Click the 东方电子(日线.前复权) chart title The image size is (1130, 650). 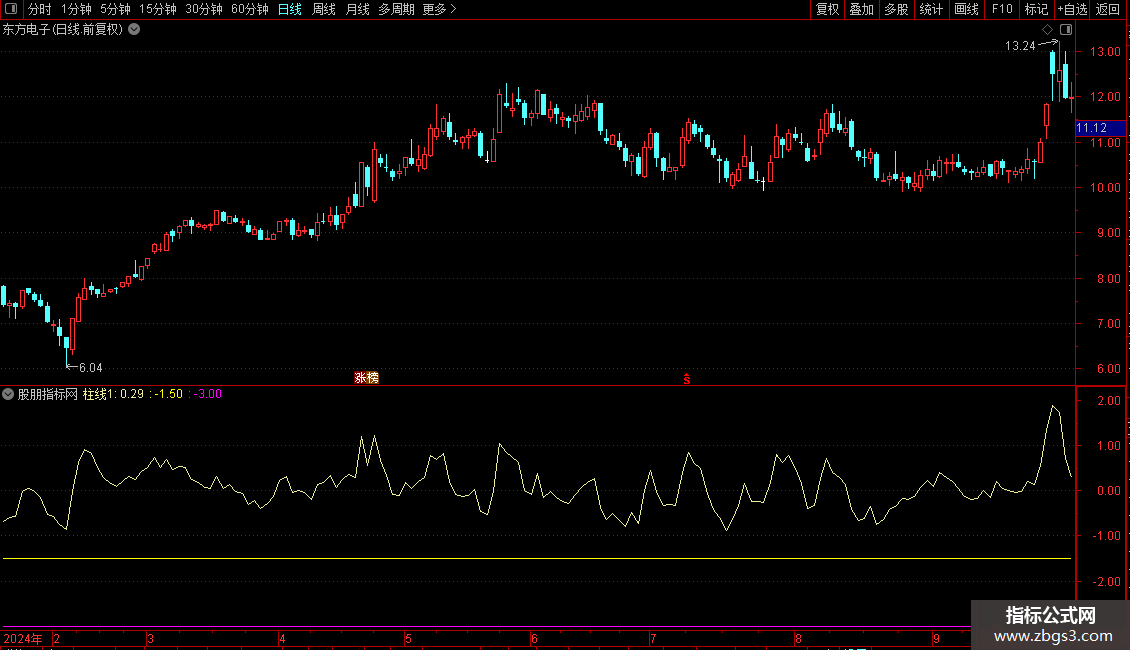point(63,30)
